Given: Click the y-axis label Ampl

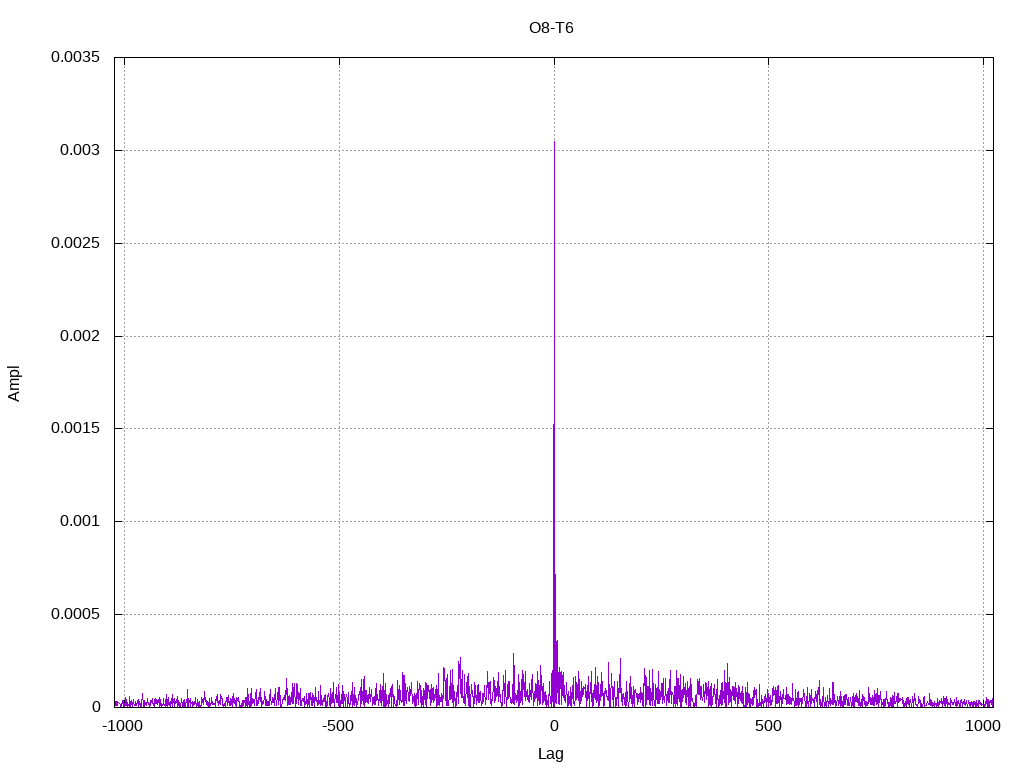Looking at the screenshot, I should click(14, 383).
